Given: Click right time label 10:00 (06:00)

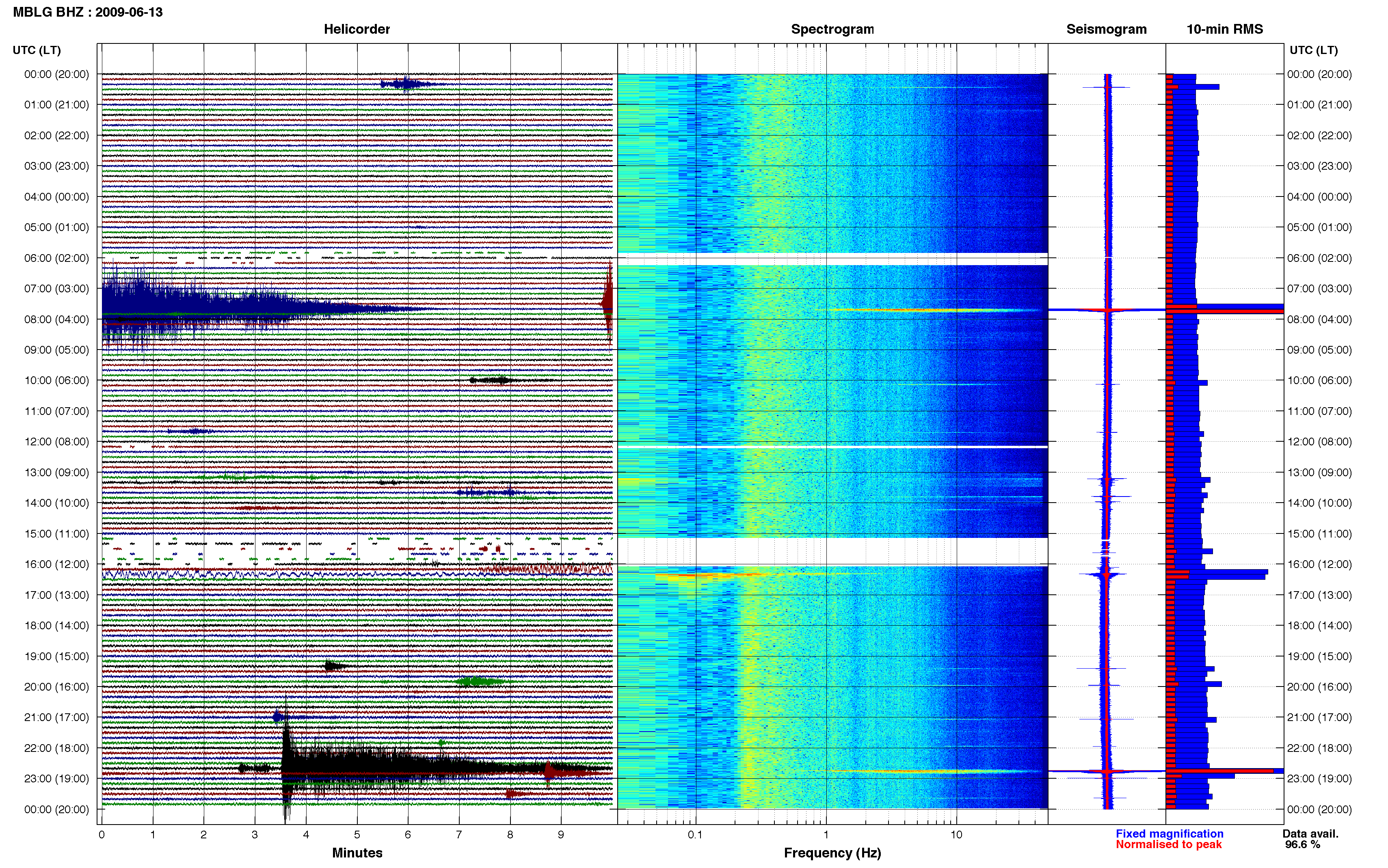Looking at the screenshot, I should (1319, 380).
